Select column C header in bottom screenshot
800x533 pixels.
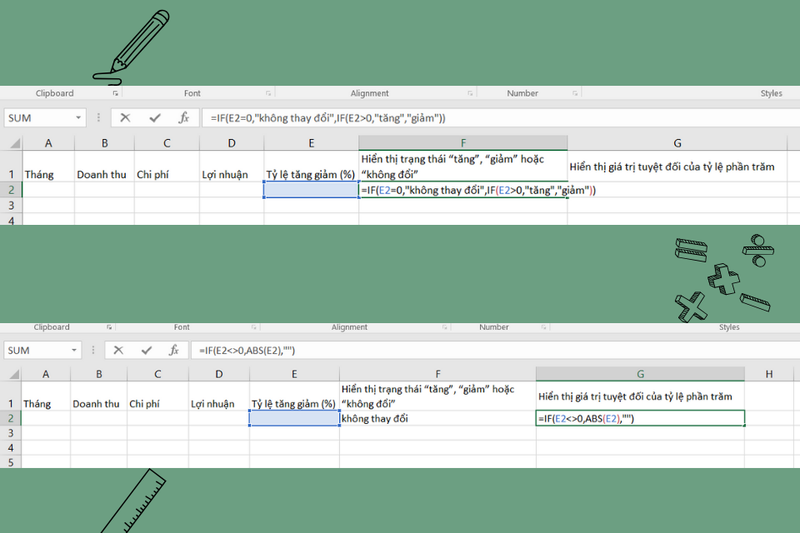[x=158, y=374]
